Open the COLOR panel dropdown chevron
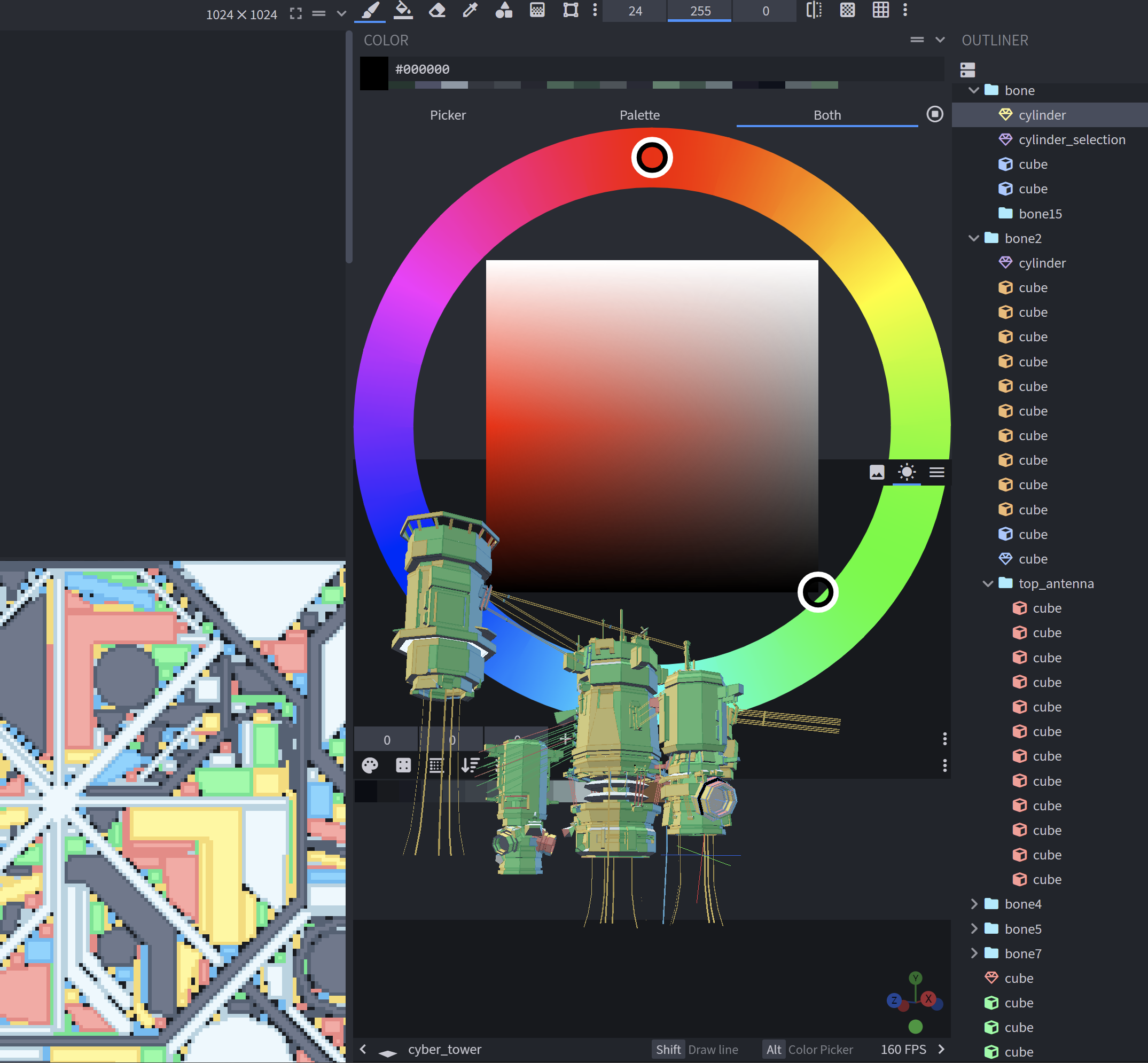The width and height of the screenshot is (1148, 1063). pos(941,40)
